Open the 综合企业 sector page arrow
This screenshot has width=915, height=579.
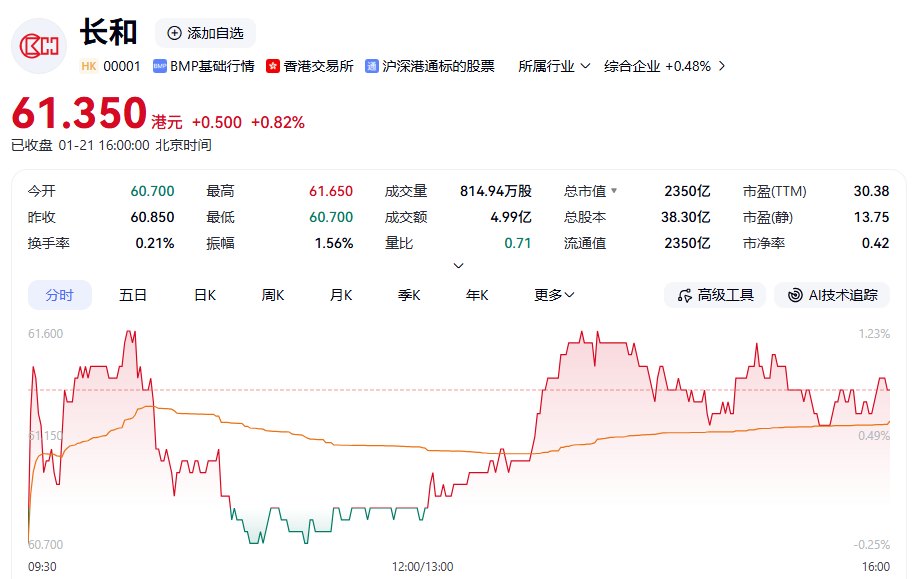tap(722, 66)
